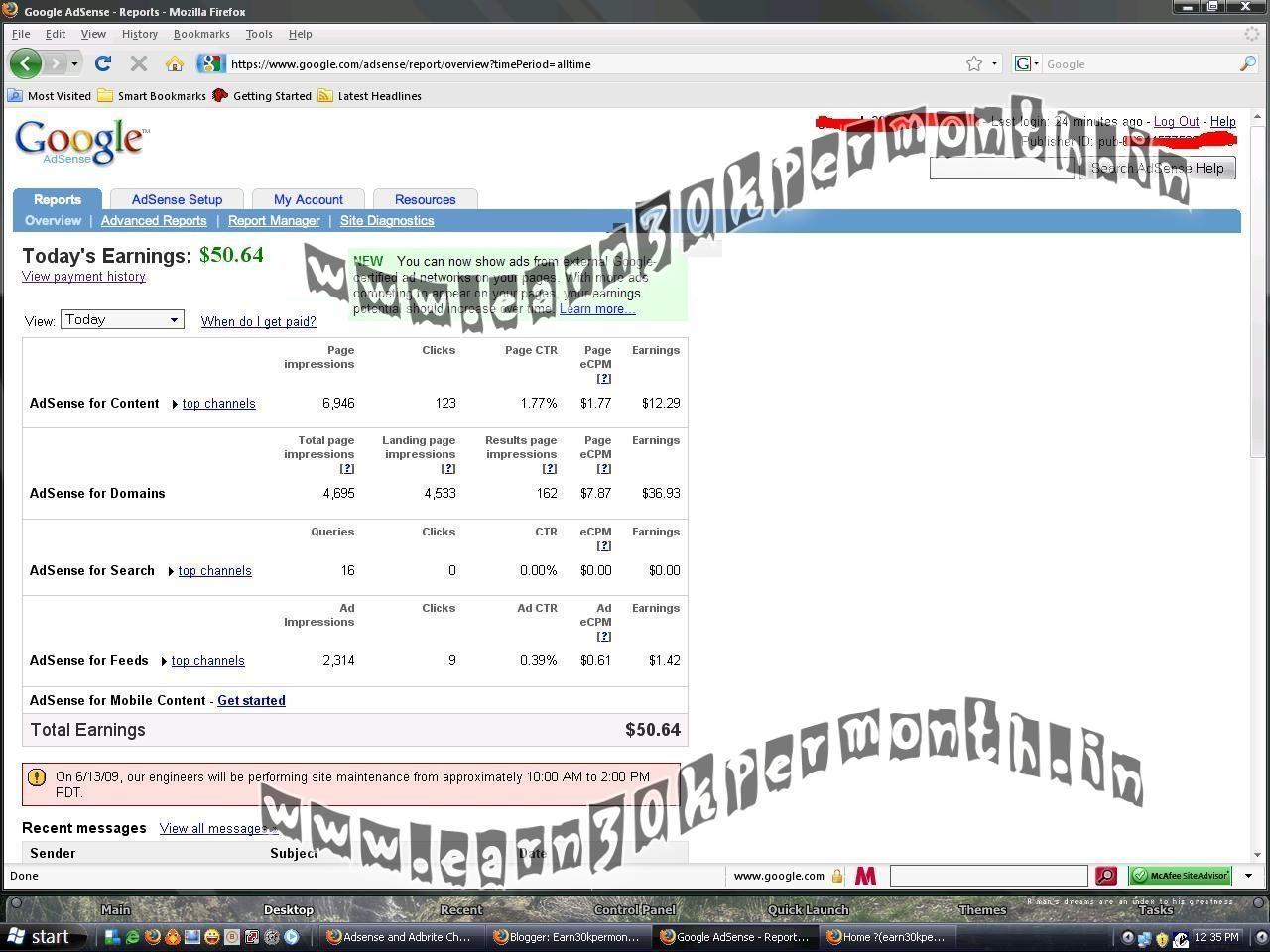Toggle the bookmark star in address bar
The height and width of the screenshot is (952, 1270).
click(x=972, y=63)
